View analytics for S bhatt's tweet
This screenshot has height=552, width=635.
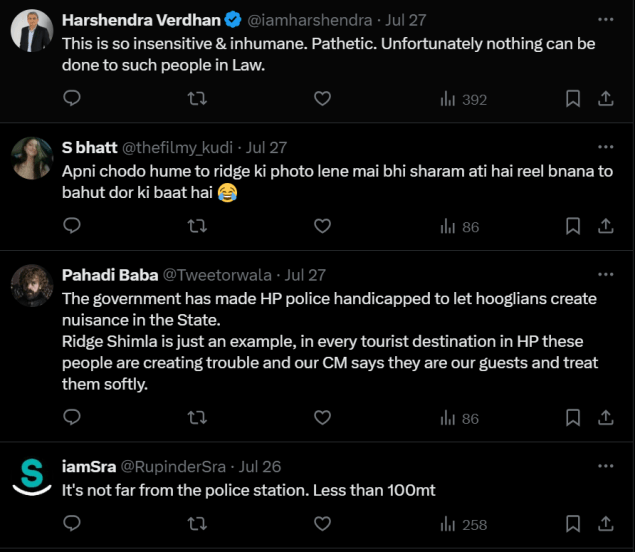459,226
